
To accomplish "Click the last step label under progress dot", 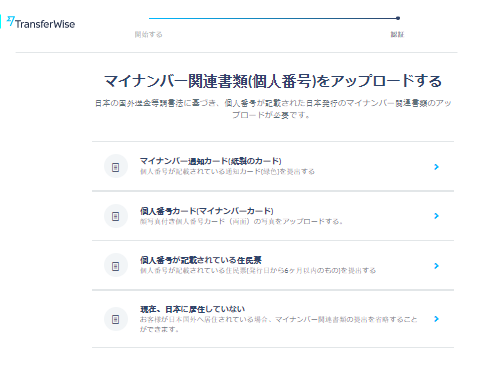I will (397, 34).
